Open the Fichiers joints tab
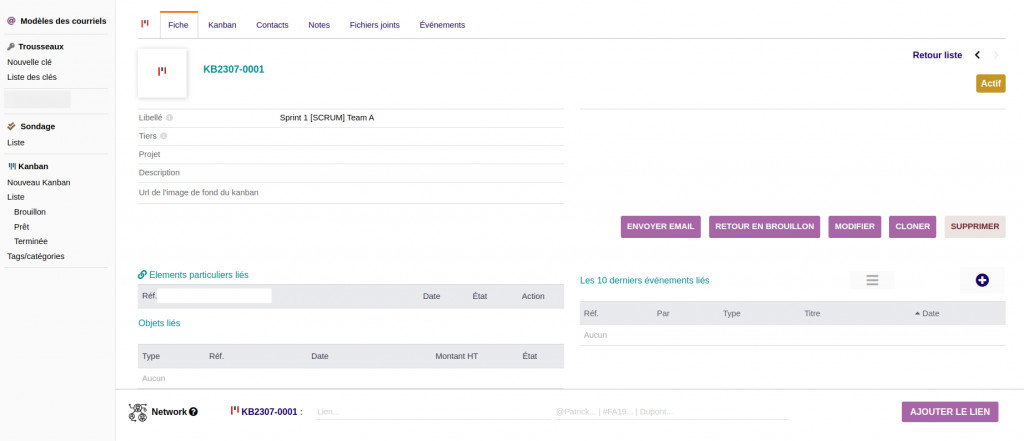 click(375, 25)
